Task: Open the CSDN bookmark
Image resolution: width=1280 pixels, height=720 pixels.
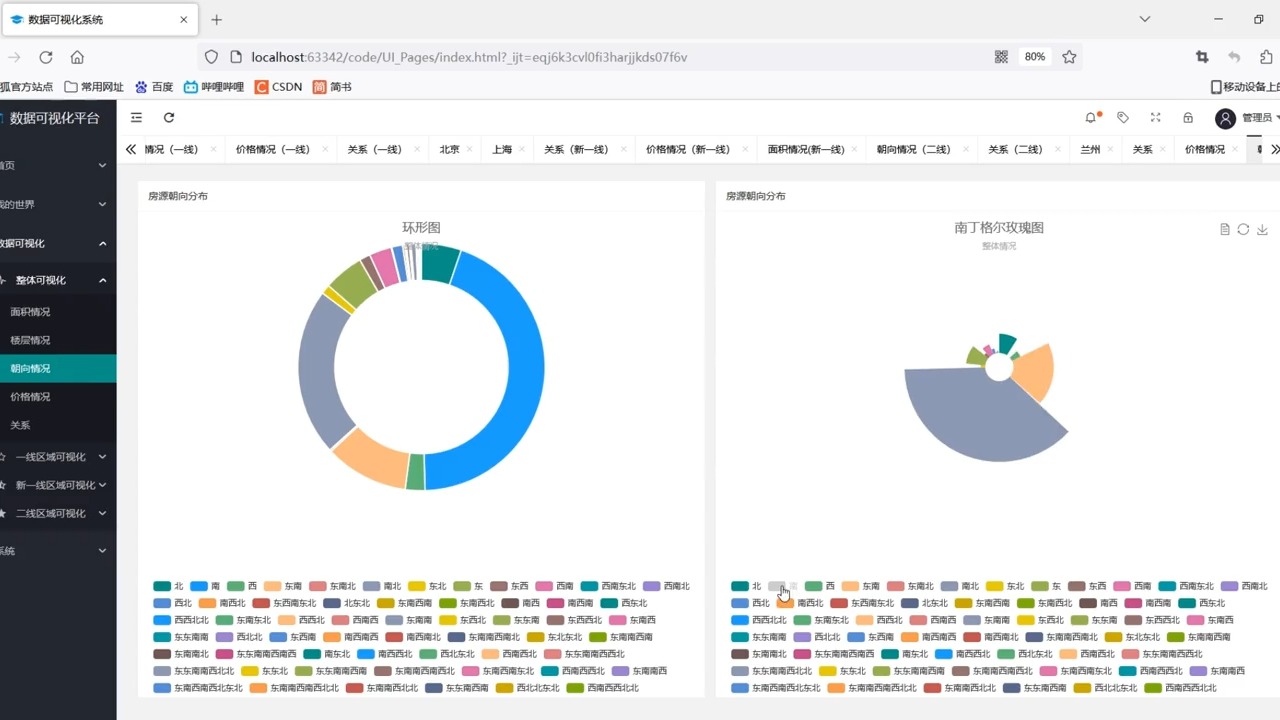Action: 278,87
